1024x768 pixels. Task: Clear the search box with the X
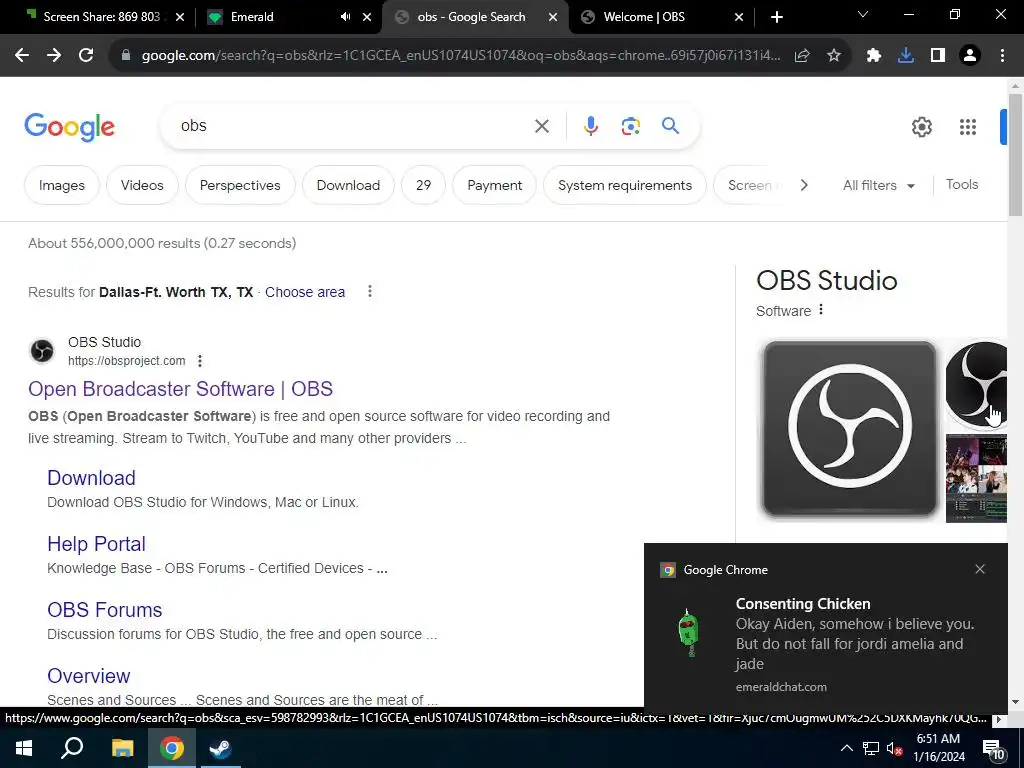(x=542, y=126)
